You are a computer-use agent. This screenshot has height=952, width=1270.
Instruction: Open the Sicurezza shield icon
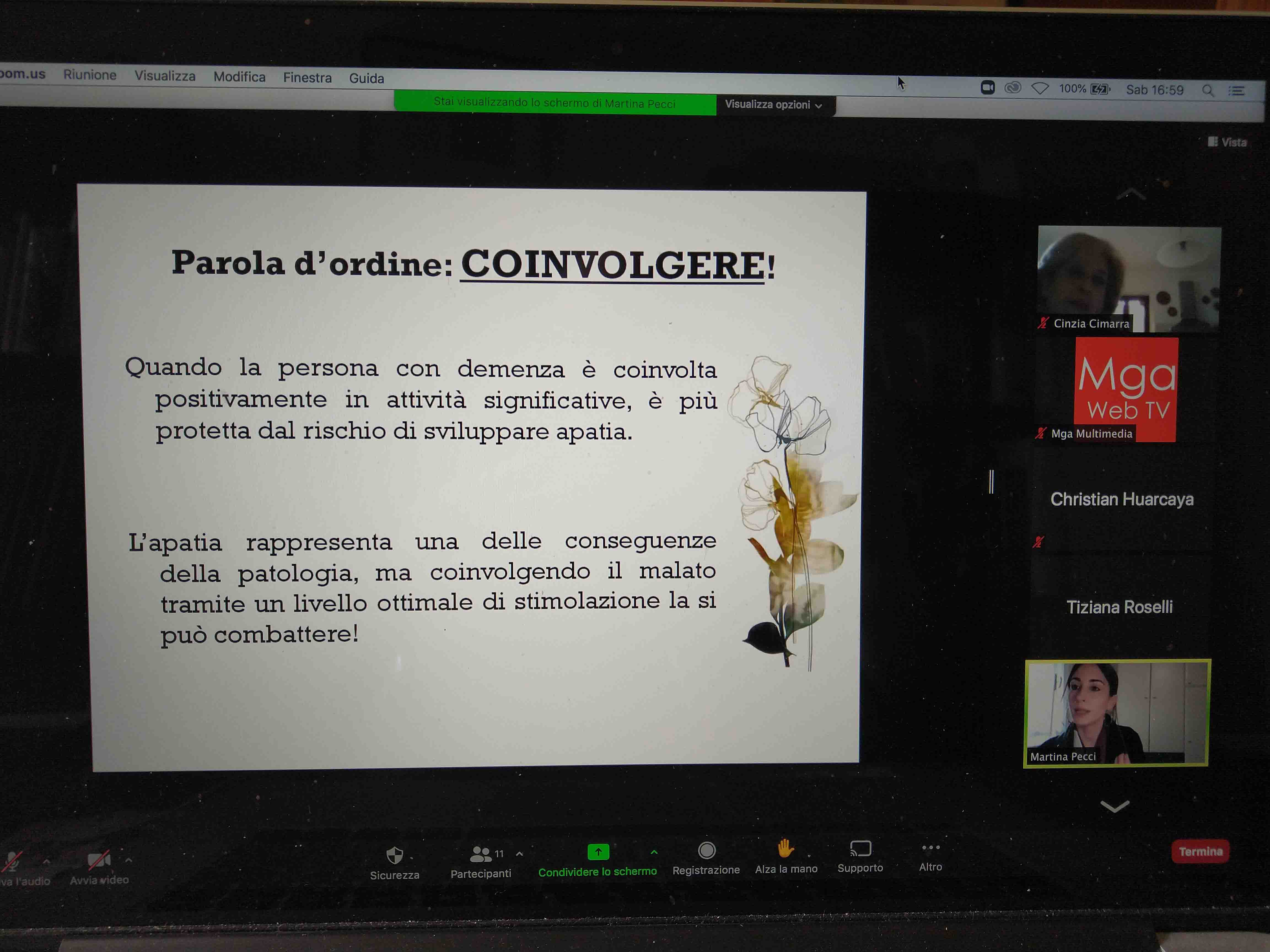tap(394, 855)
